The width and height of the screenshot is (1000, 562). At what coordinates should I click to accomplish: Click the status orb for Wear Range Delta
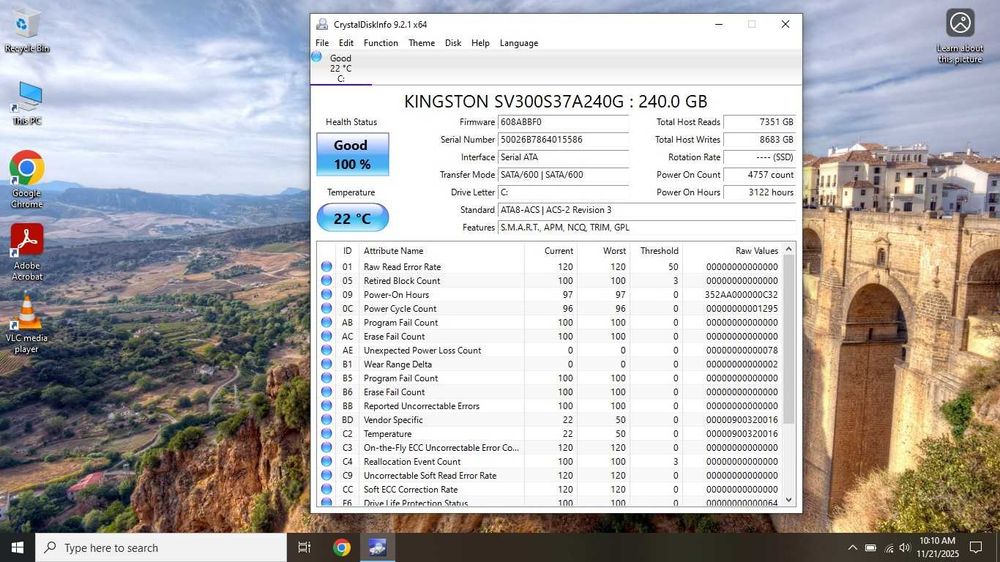(327, 364)
